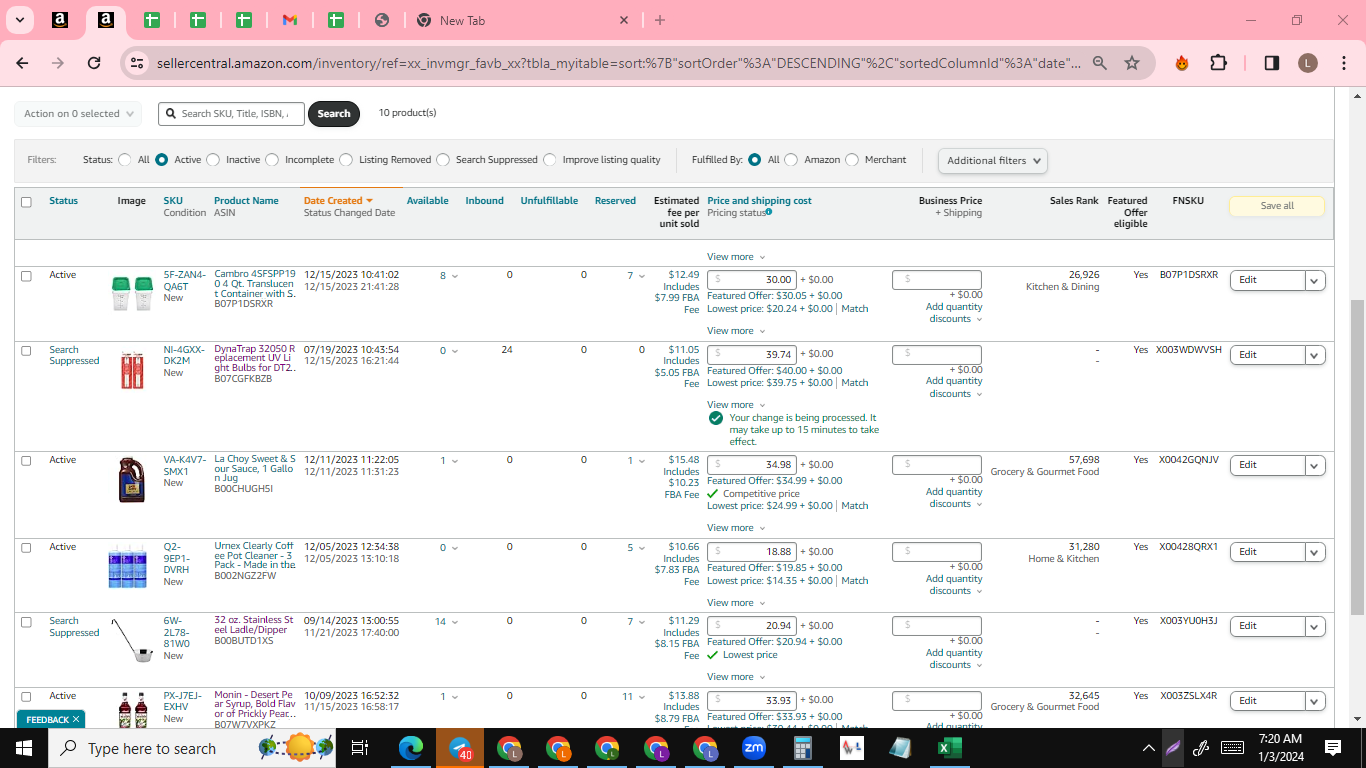Open the Windows Start menu
The height and width of the screenshot is (768, 1366).
(24, 748)
